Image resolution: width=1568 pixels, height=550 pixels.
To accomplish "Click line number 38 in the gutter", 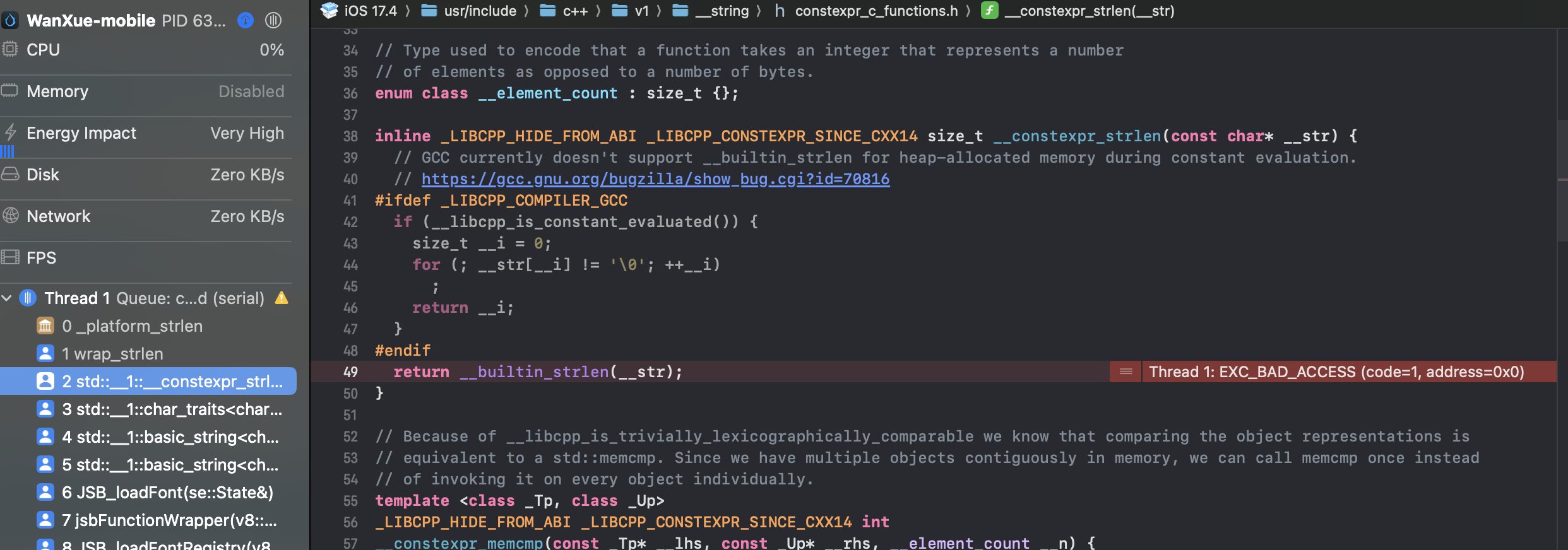I will [x=350, y=136].
